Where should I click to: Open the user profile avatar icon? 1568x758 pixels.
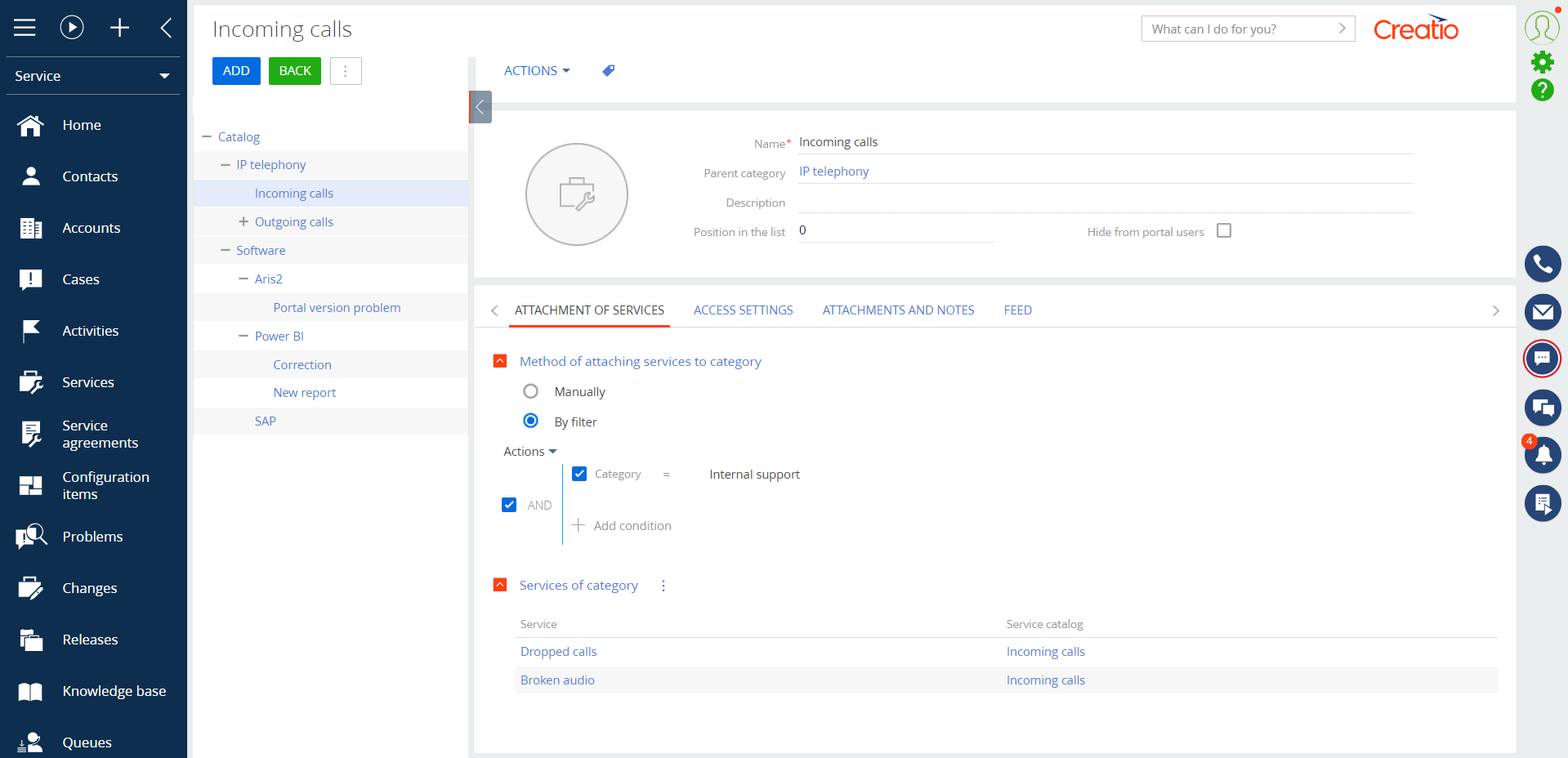(1541, 27)
